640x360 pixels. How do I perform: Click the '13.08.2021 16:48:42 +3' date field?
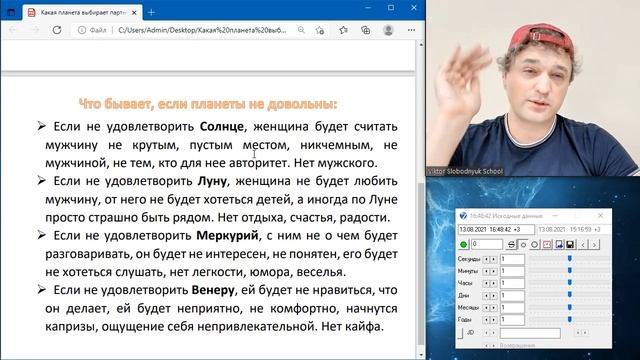pyautogui.click(x=496, y=229)
